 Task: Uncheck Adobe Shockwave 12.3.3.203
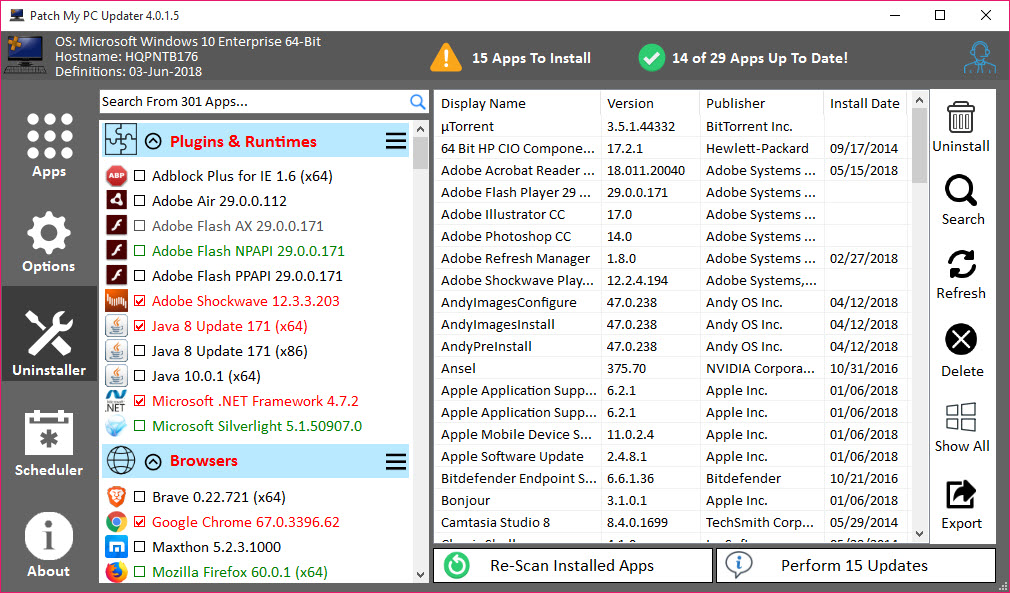pyautogui.click(x=139, y=301)
